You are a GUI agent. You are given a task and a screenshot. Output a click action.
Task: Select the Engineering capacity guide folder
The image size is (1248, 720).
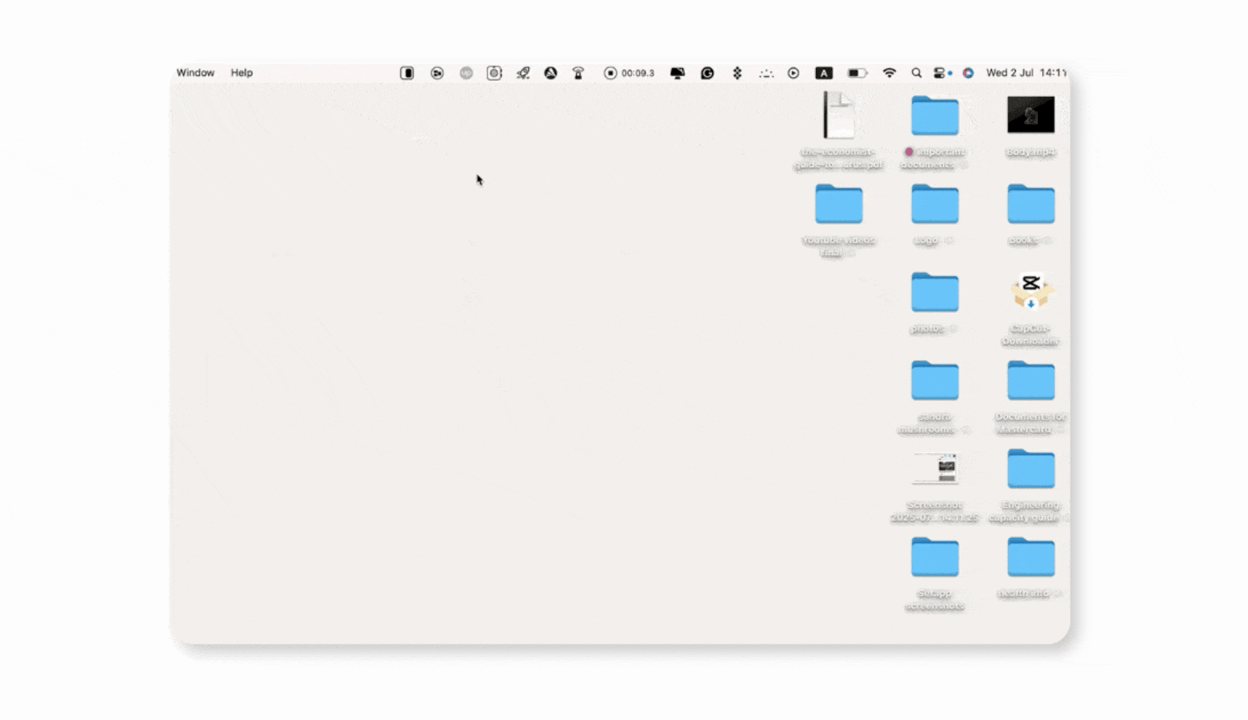tap(1030, 469)
